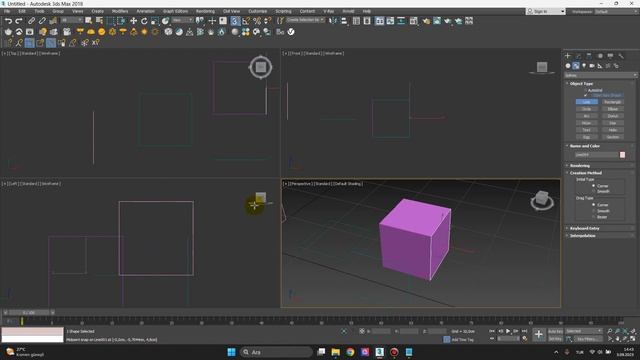Open the File menu

click(x=7, y=11)
